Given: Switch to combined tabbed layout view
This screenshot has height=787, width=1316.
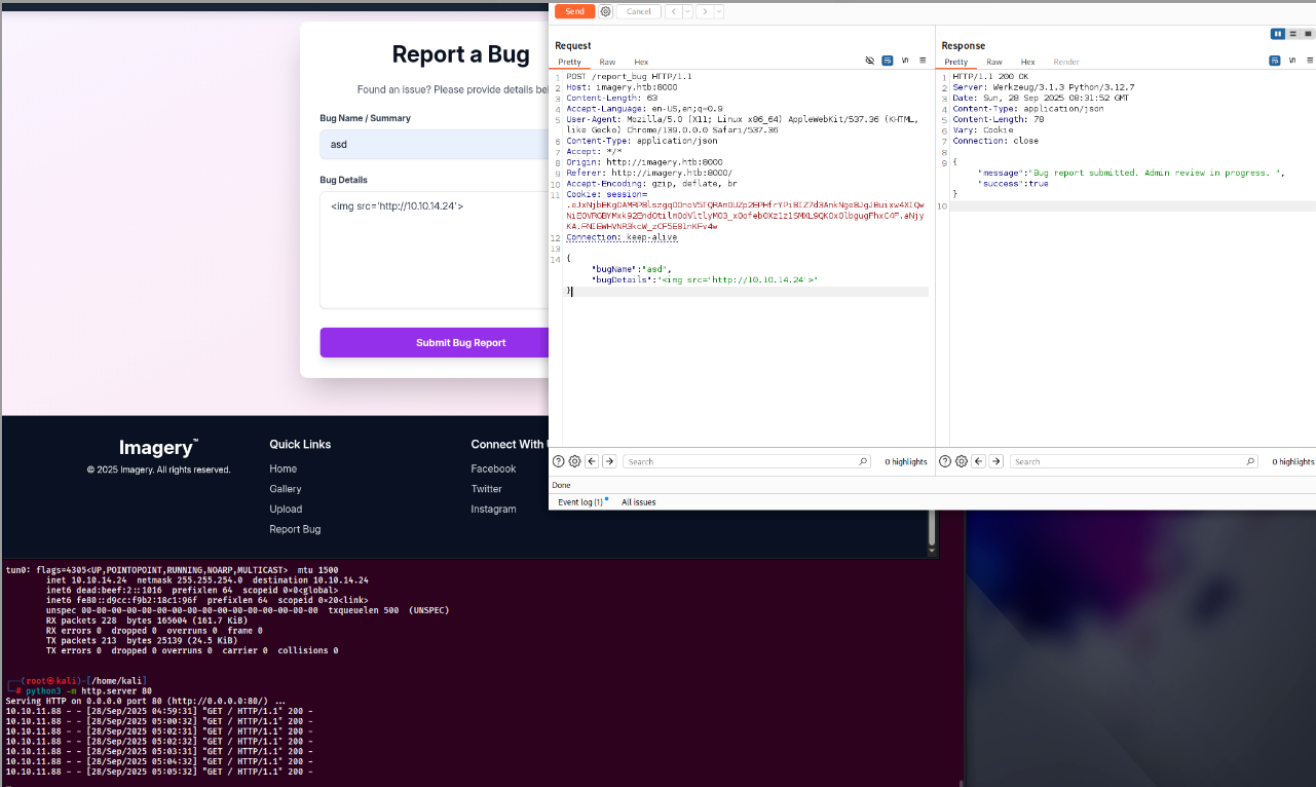Looking at the screenshot, I should (1307, 34).
